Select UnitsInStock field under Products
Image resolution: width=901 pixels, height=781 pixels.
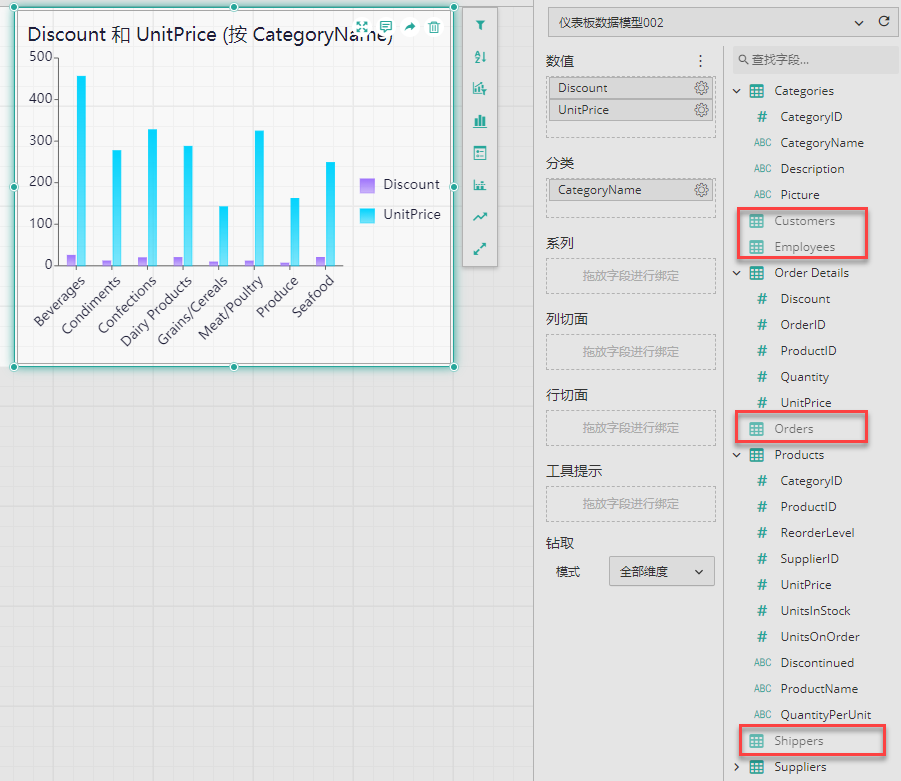(815, 611)
